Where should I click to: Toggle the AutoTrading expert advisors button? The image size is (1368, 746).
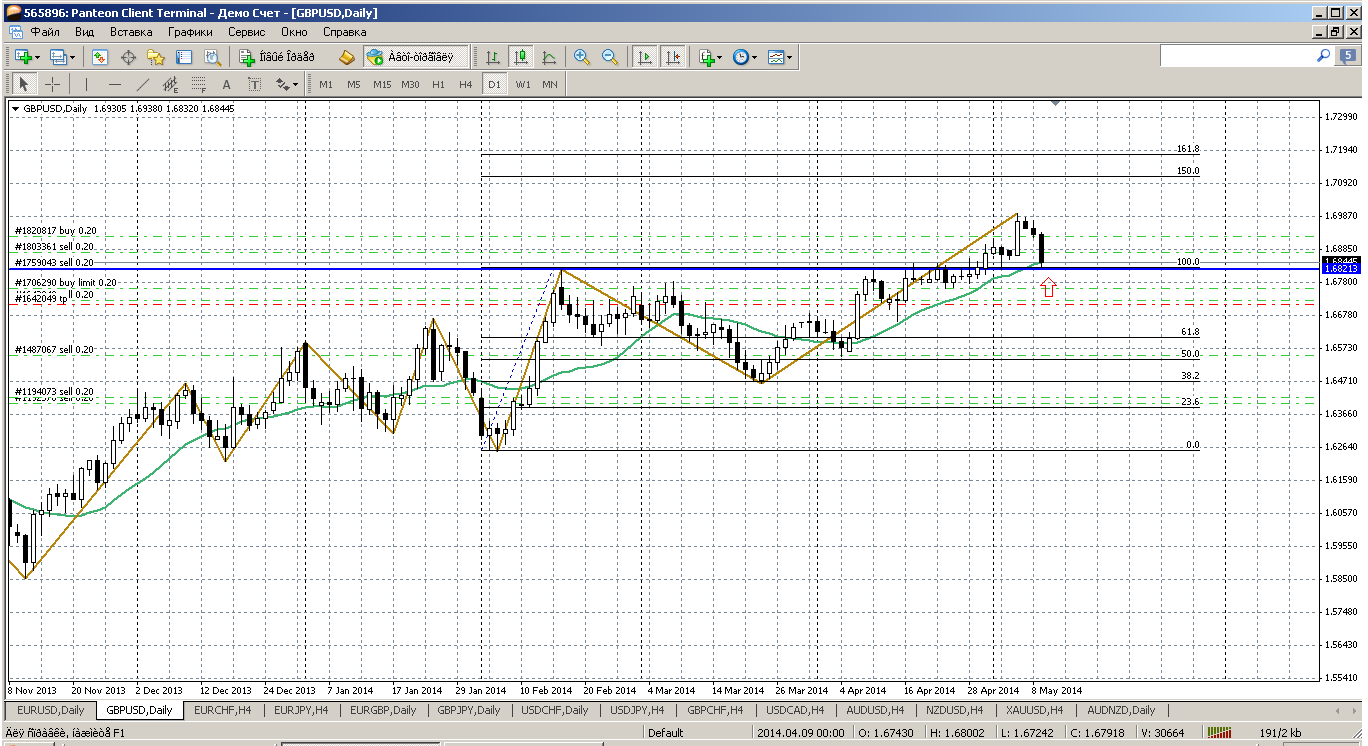coord(410,58)
